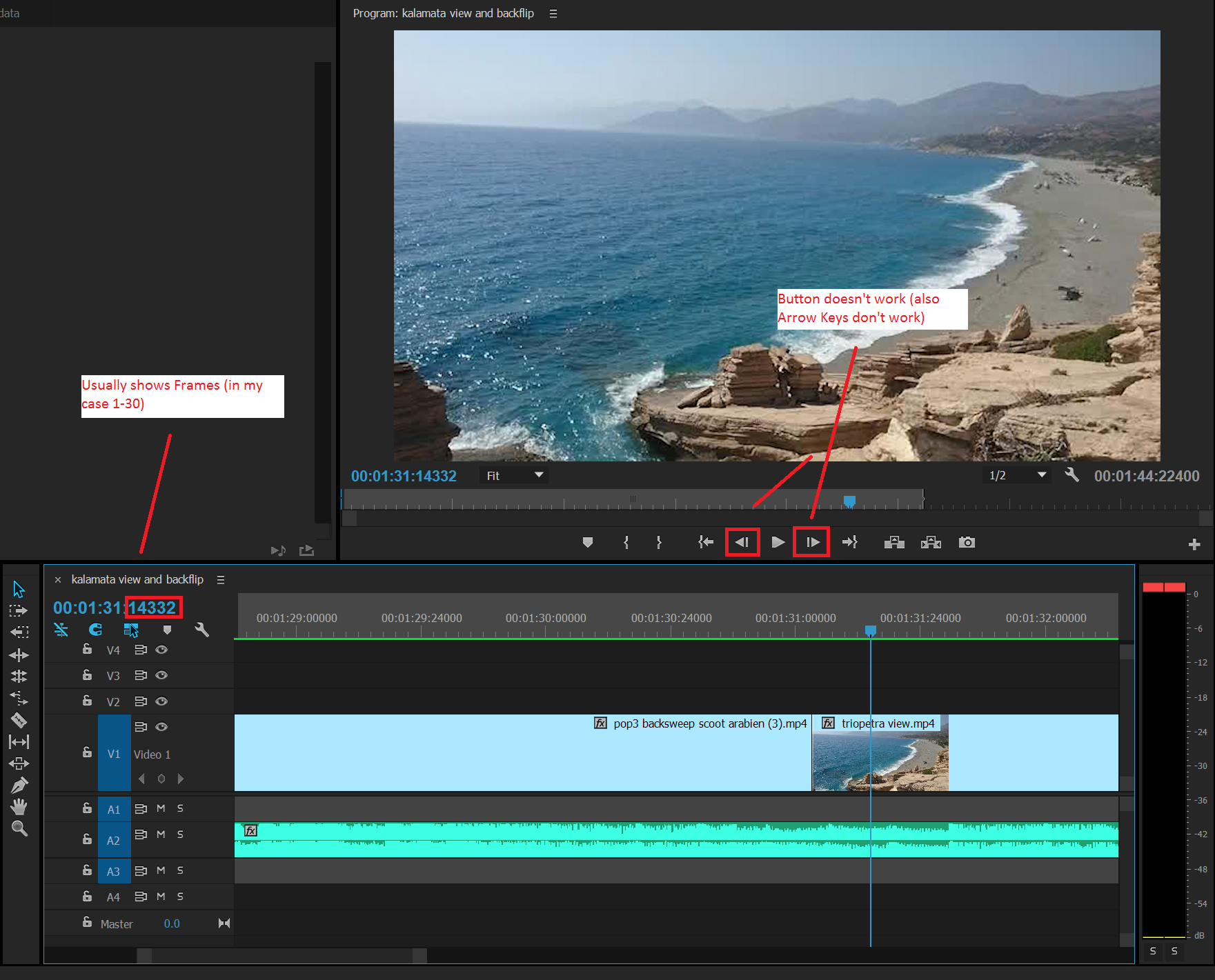
Task: Mute audio track A1
Action: (161, 808)
